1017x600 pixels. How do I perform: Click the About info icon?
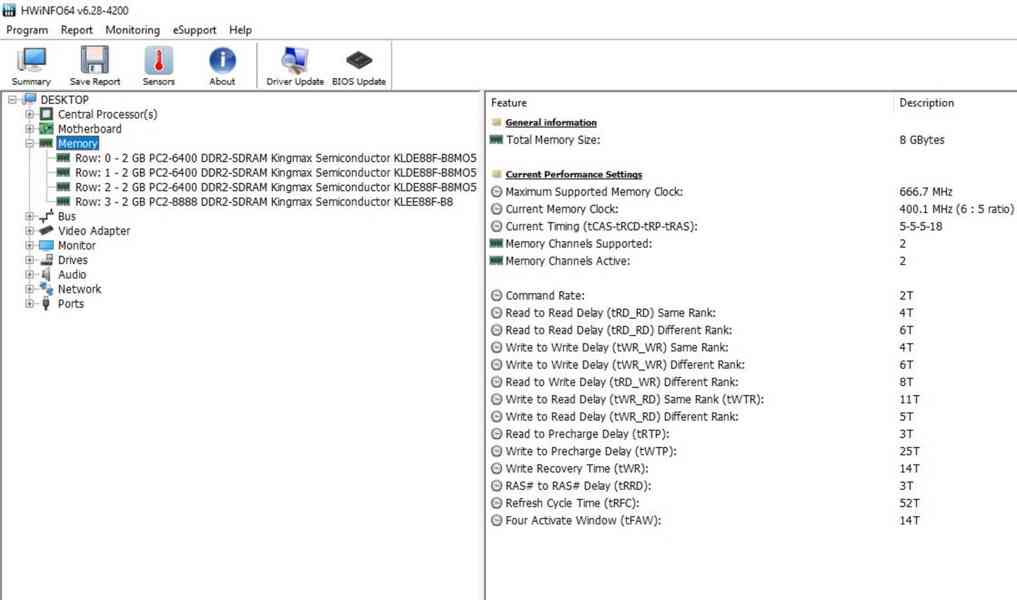(222, 66)
